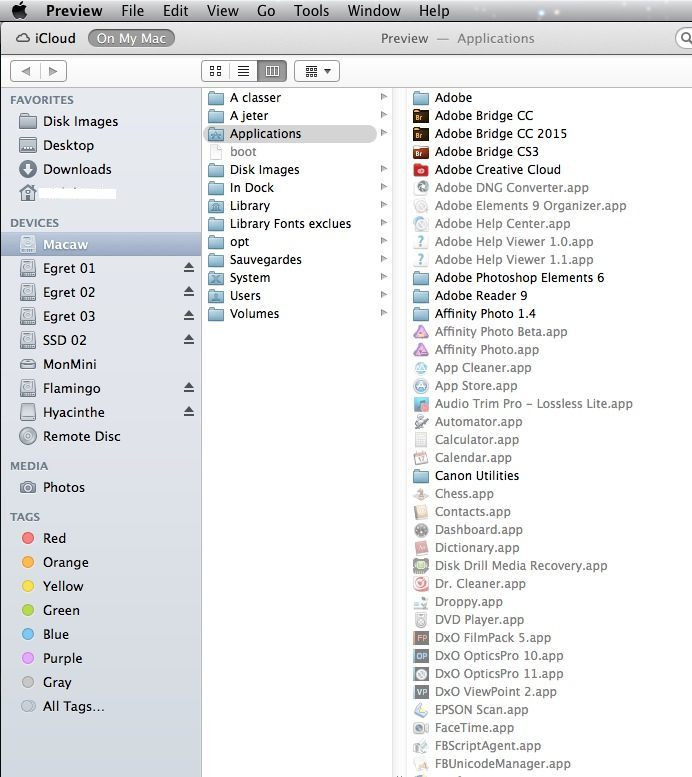Open the File menu
692x777 pixels.
(133, 10)
